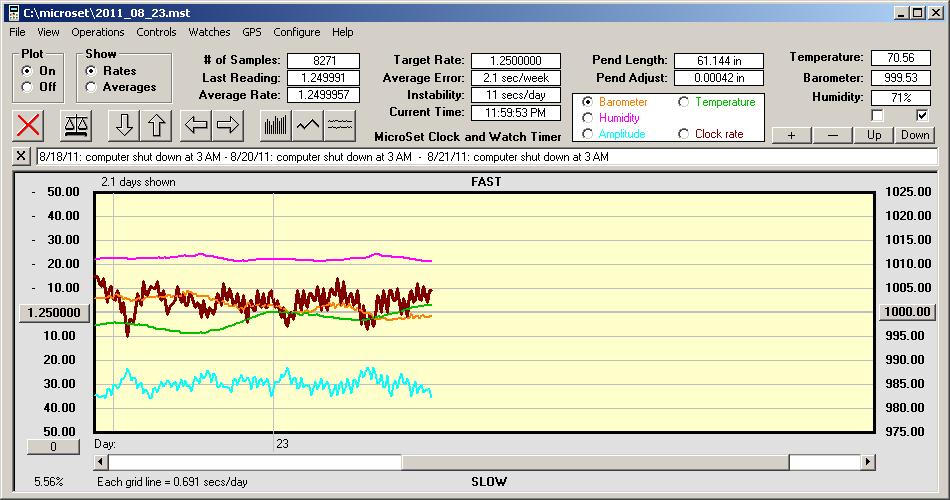
Task: Select the Barometer trace radio button
Action: tap(587, 102)
